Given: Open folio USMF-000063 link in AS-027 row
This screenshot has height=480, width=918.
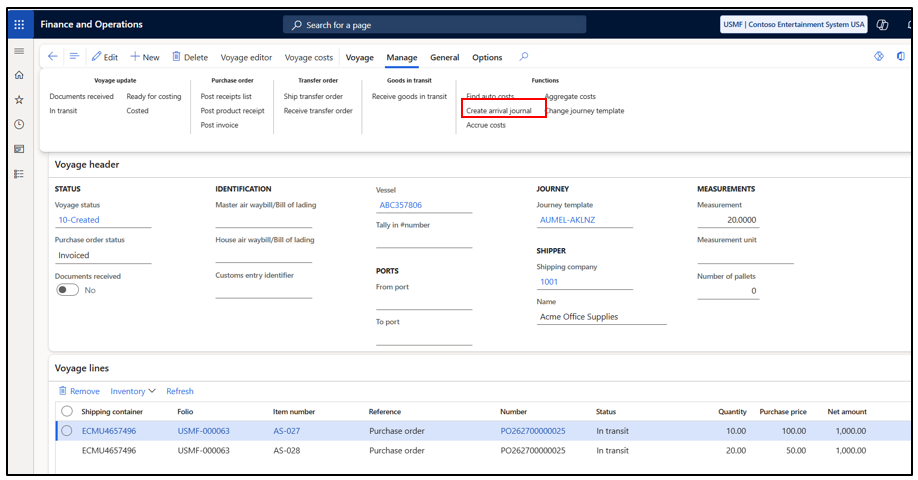Looking at the screenshot, I should 204,431.
